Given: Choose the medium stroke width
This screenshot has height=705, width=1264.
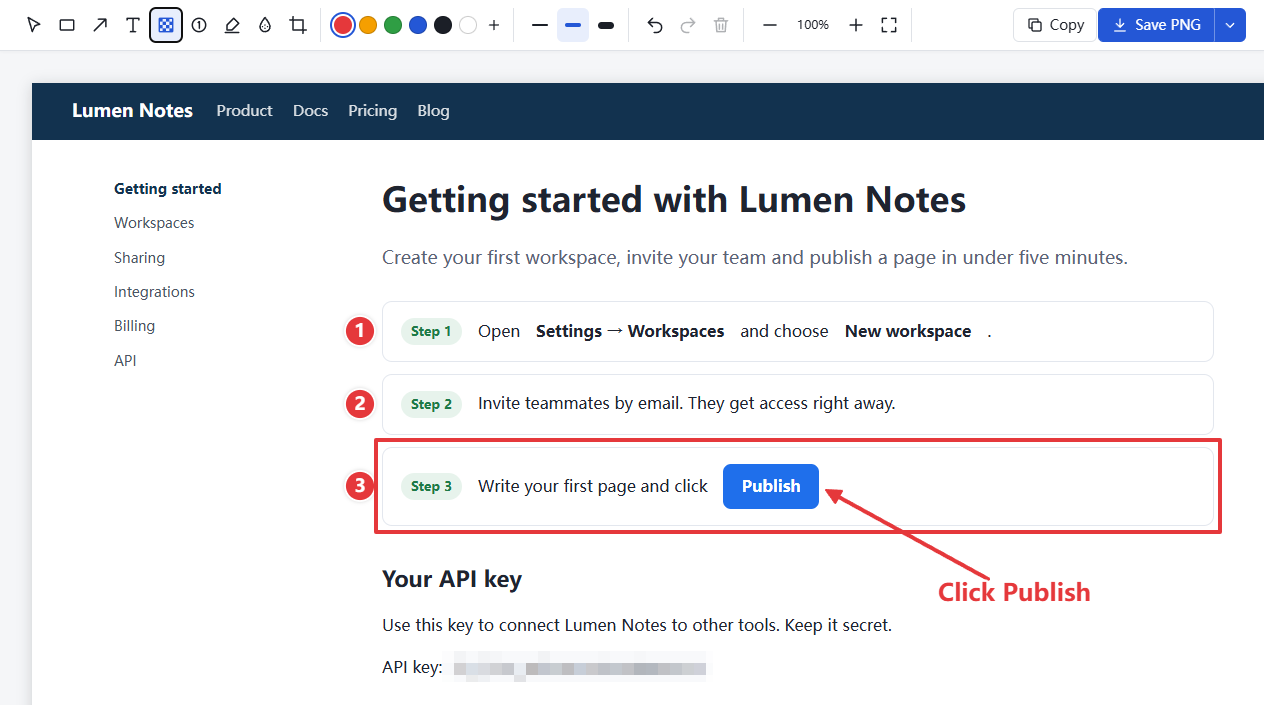Looking at the screenshot, I should pos(573,25).
